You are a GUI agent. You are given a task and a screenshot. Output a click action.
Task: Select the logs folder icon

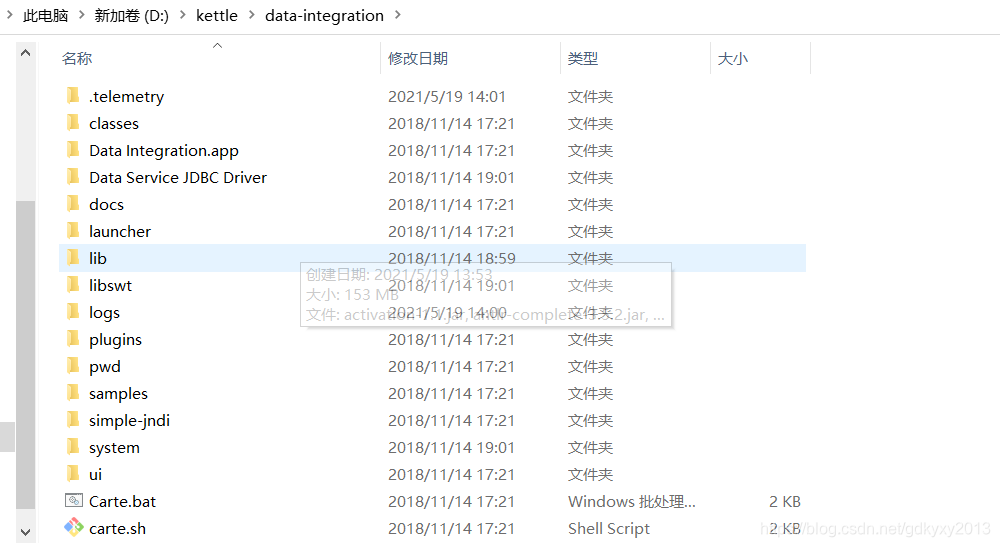(73, 312)
